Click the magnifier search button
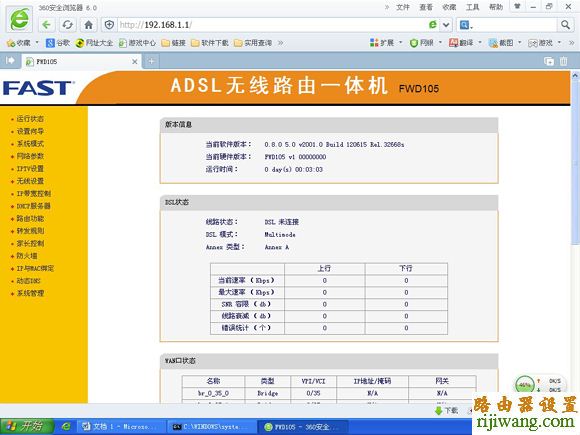Image resolution: width=580 pixels, height=435 pixels. (x=565, y=25)
